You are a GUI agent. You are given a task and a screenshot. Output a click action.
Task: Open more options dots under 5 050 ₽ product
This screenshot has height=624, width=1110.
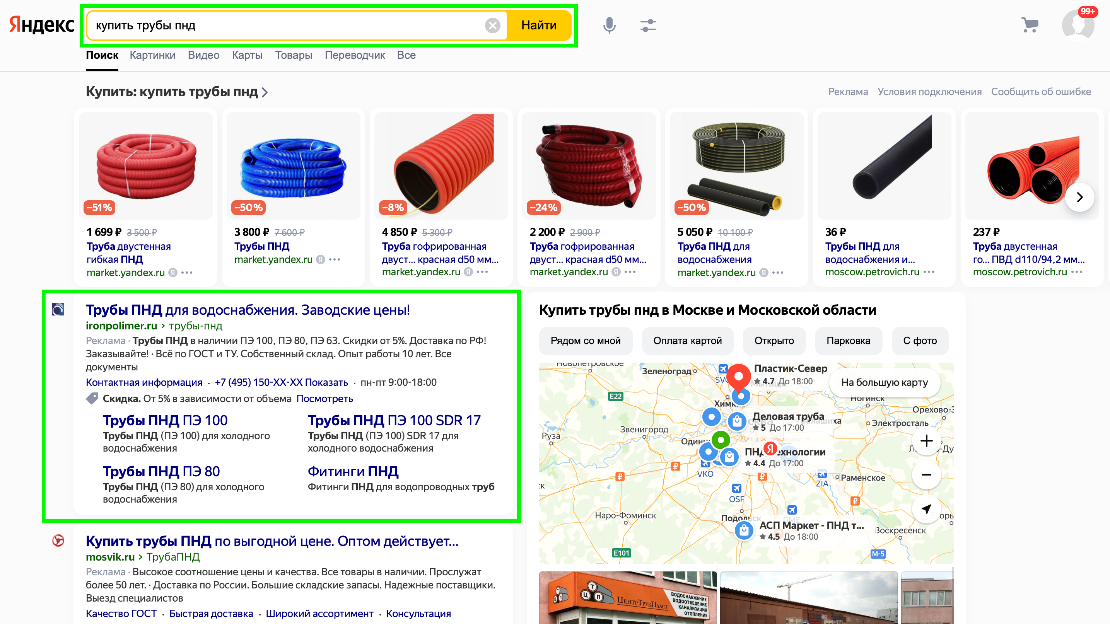click(x=778, y=273)
